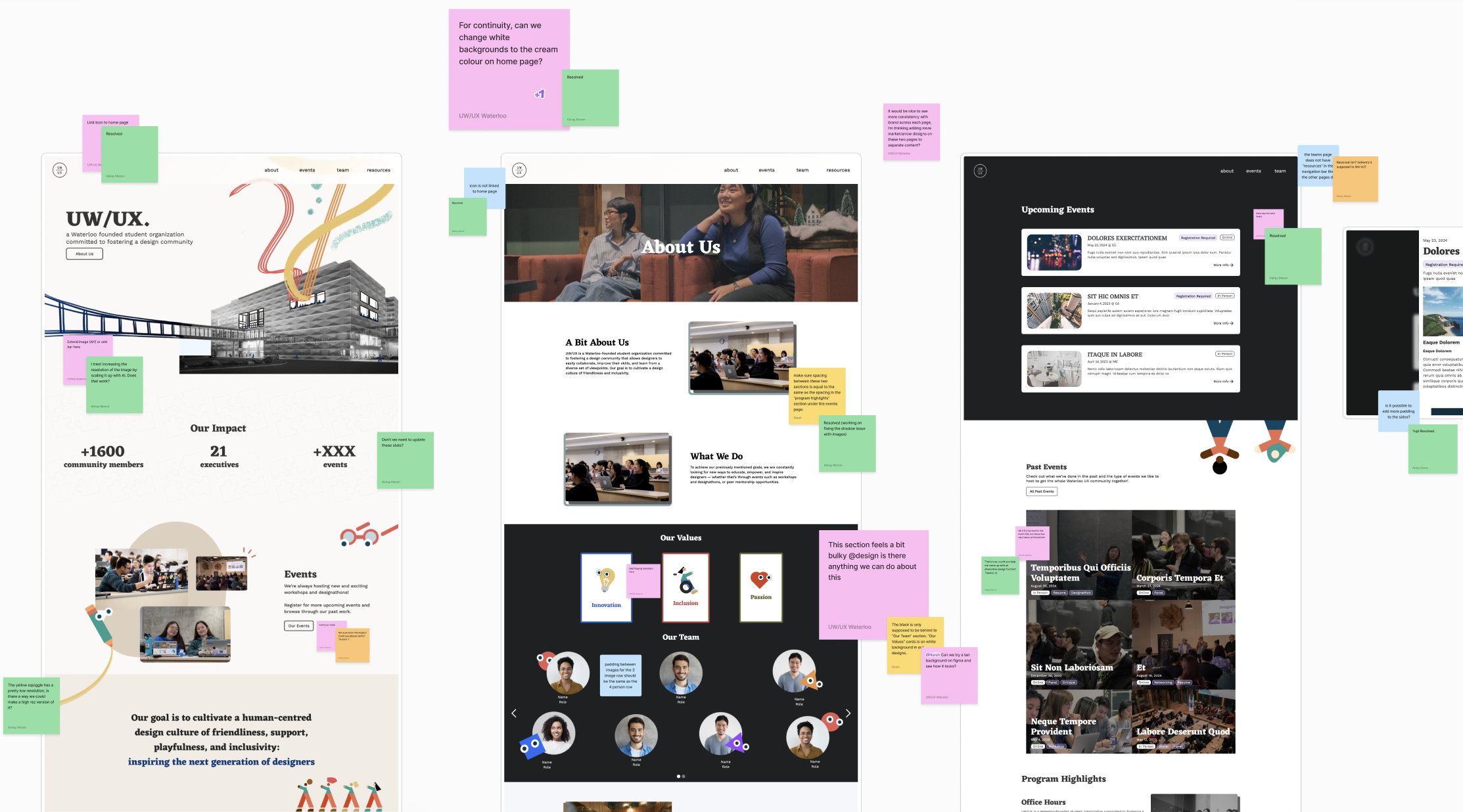Screen dimensions: 1463x812
Task: Click the All Past Events button
Action: (x=1042, y=491)
